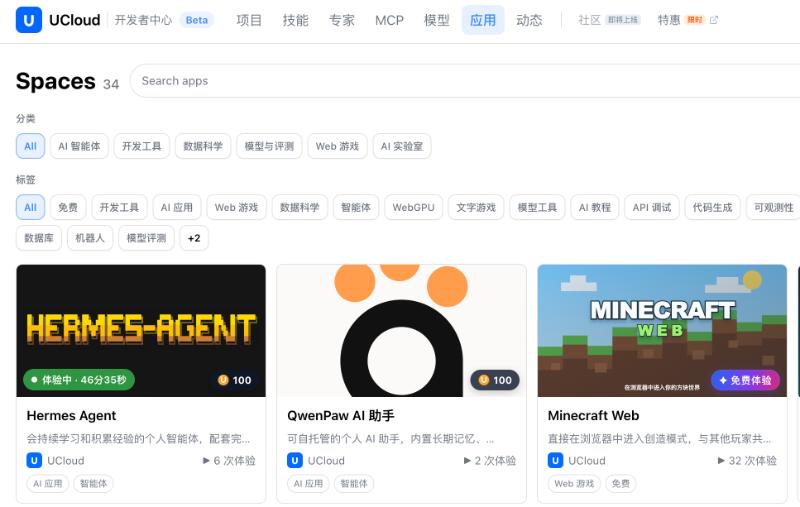
Task: Go to the MCP nav item
Action: 389,20
